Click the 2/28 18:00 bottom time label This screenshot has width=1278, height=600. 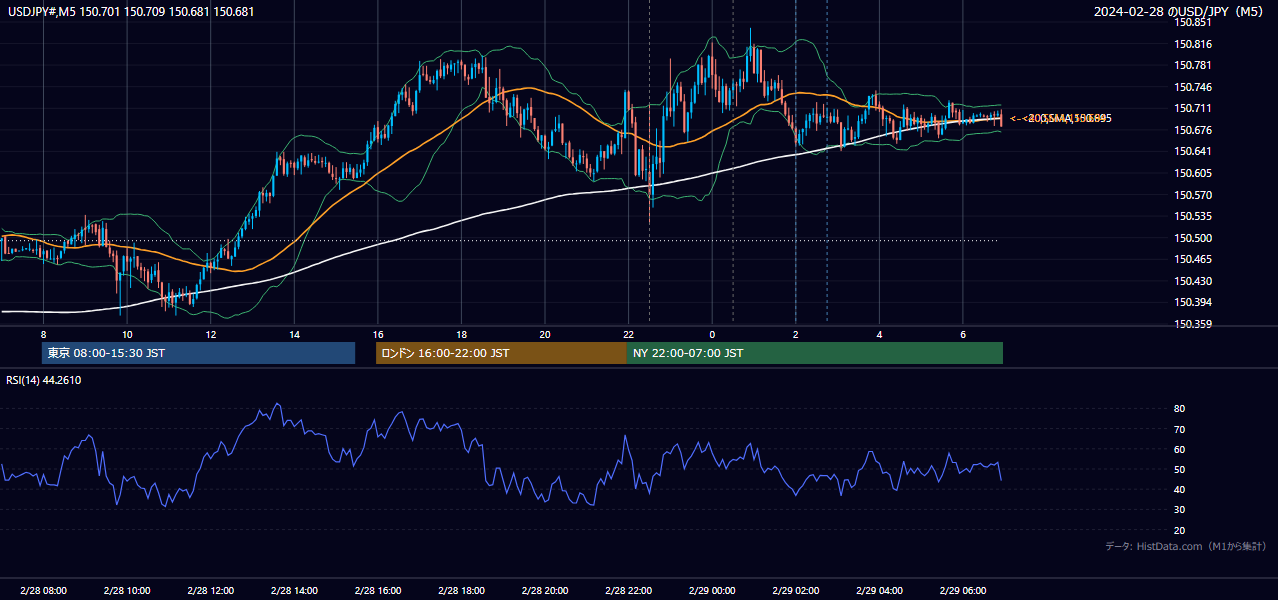tap(461, 591)
